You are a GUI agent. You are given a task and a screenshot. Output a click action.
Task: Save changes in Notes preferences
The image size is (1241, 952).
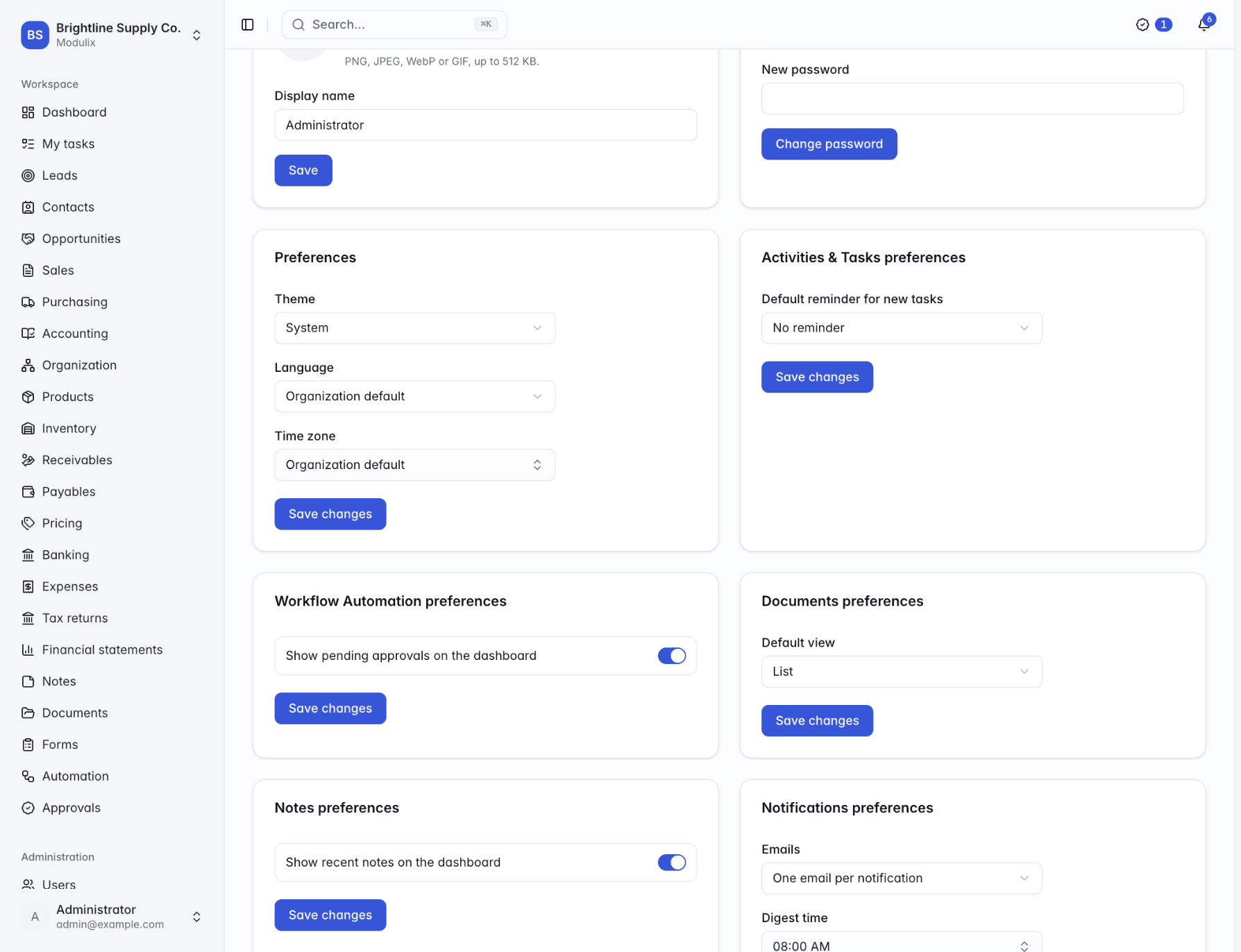tap(330, 915)
